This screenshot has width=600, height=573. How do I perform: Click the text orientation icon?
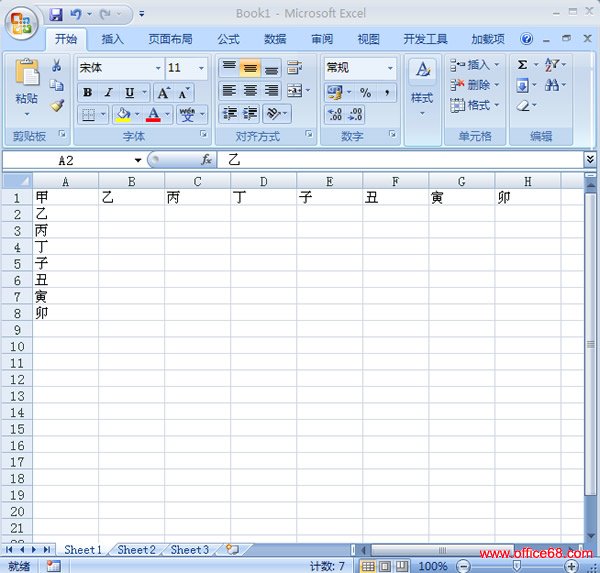(x=273, y=114)
